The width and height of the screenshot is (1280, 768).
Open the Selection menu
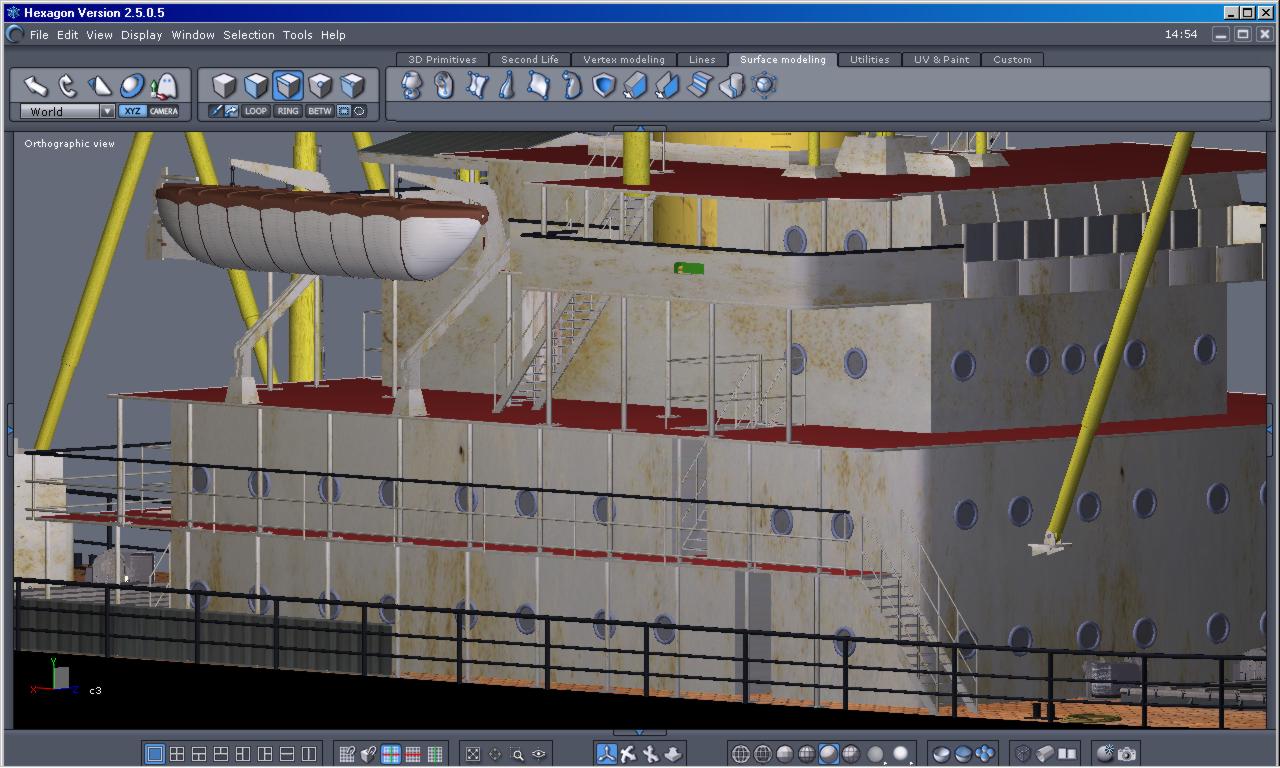pos(248,35)
